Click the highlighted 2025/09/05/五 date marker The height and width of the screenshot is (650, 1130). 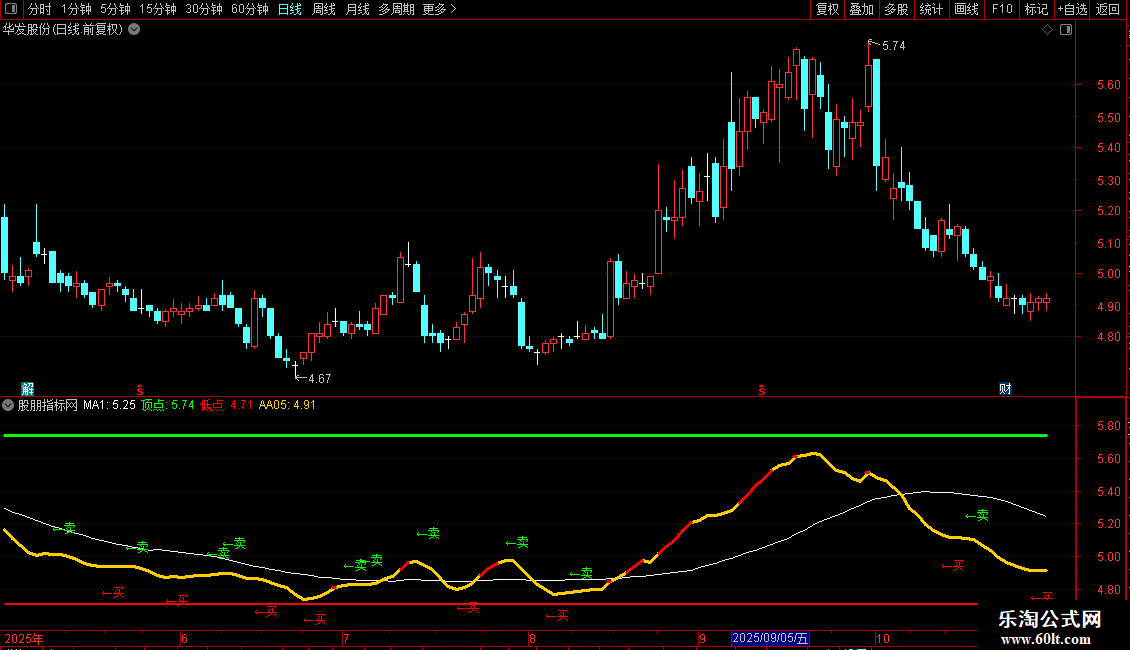770,638
